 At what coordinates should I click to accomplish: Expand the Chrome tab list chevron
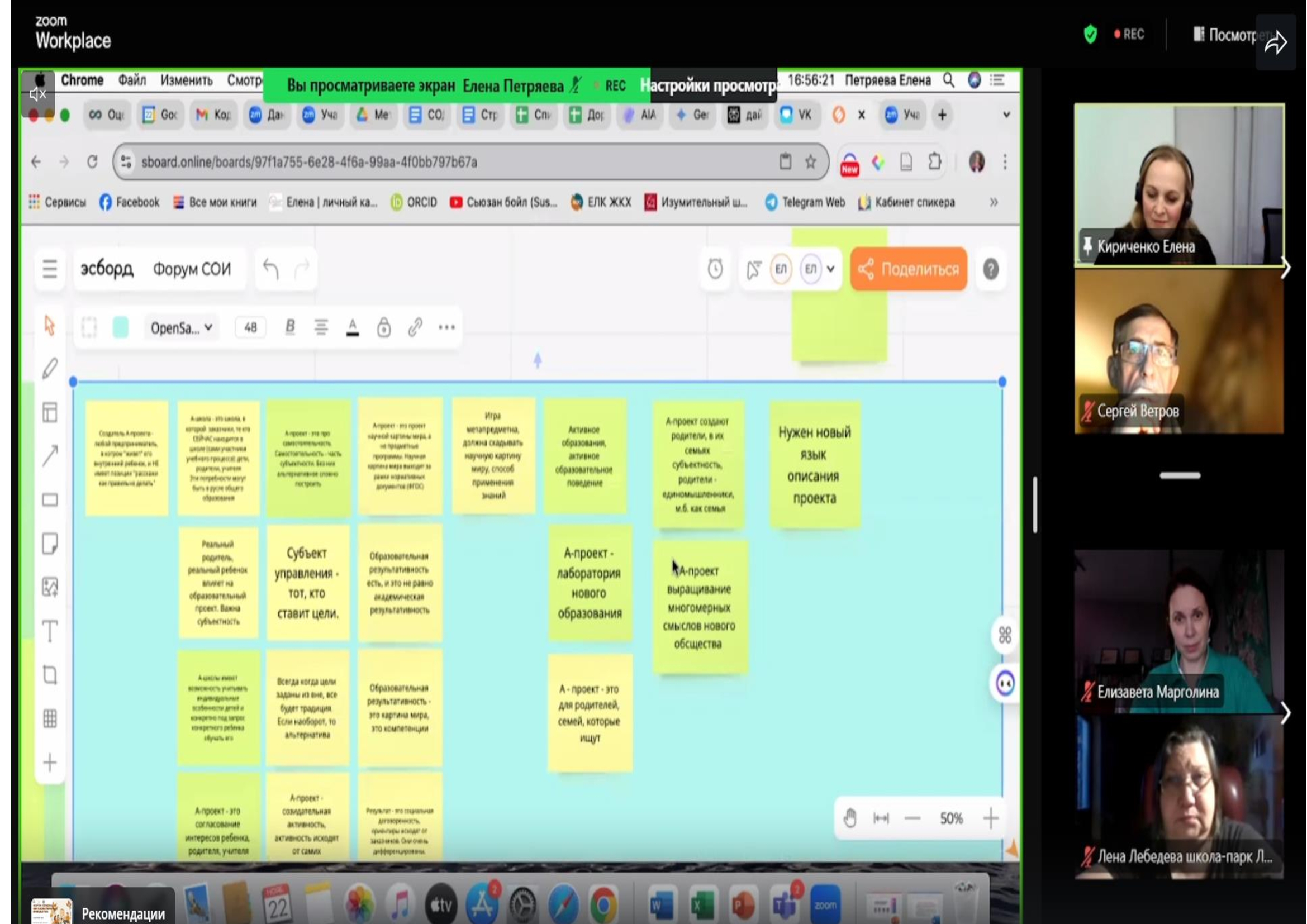pos(1006,115)
